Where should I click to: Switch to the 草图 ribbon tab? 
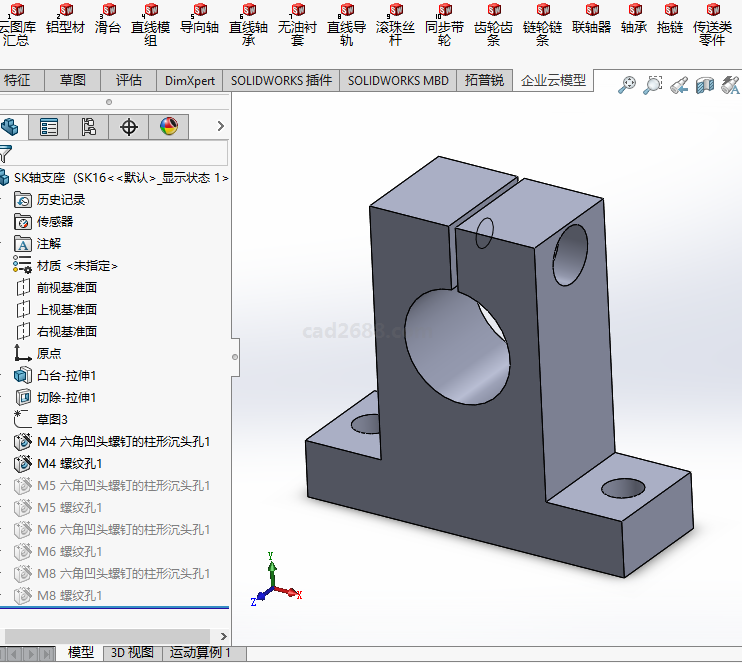[x=72, y=81]
